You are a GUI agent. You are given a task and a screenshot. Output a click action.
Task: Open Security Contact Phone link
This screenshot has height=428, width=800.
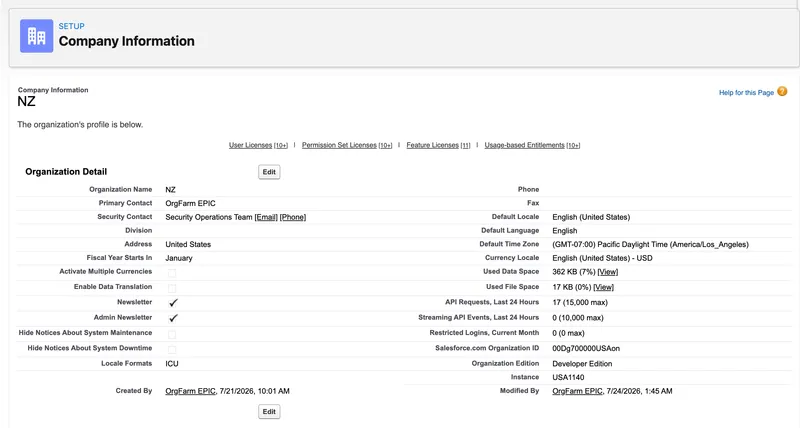[x=293, y=217]
